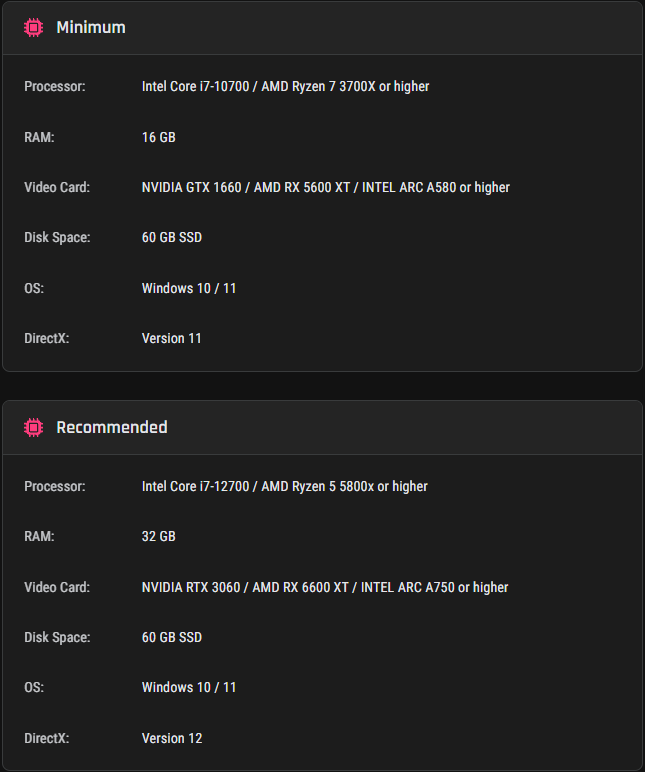The height and width of the screenshot is (772, 645).
Task: Click the 32 GB RAM value
Action: coord(159,537)
